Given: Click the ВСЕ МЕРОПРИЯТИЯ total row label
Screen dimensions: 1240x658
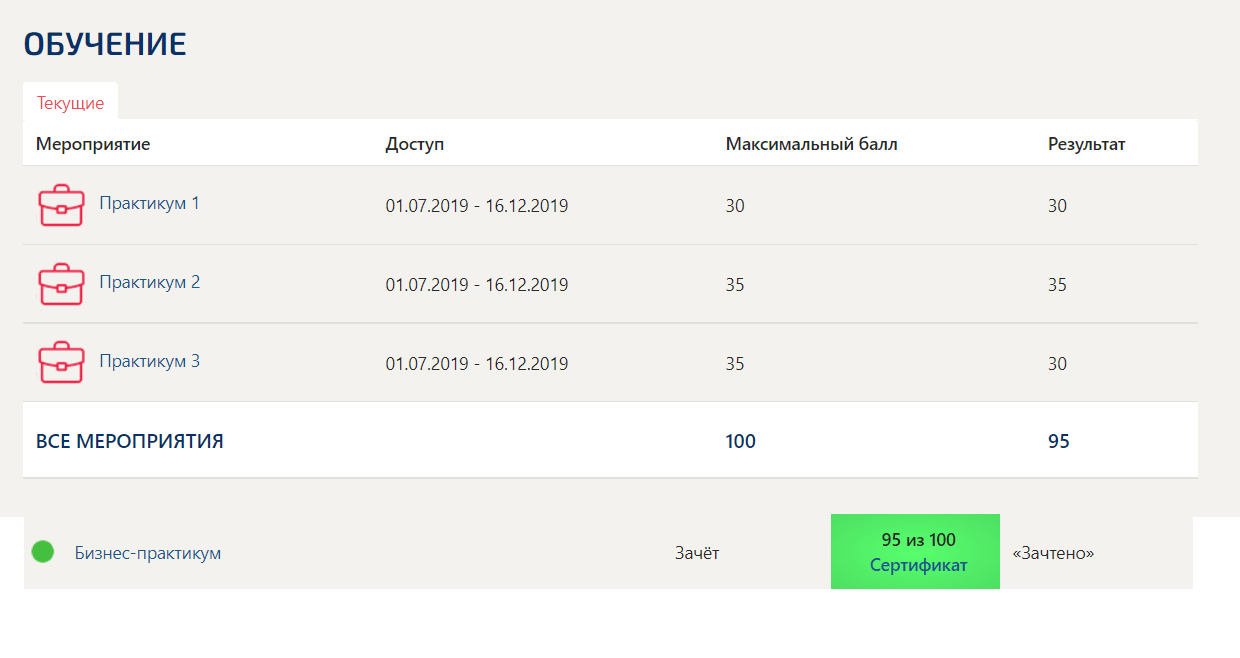Looking at the screenshot, I should coord(130,441).
